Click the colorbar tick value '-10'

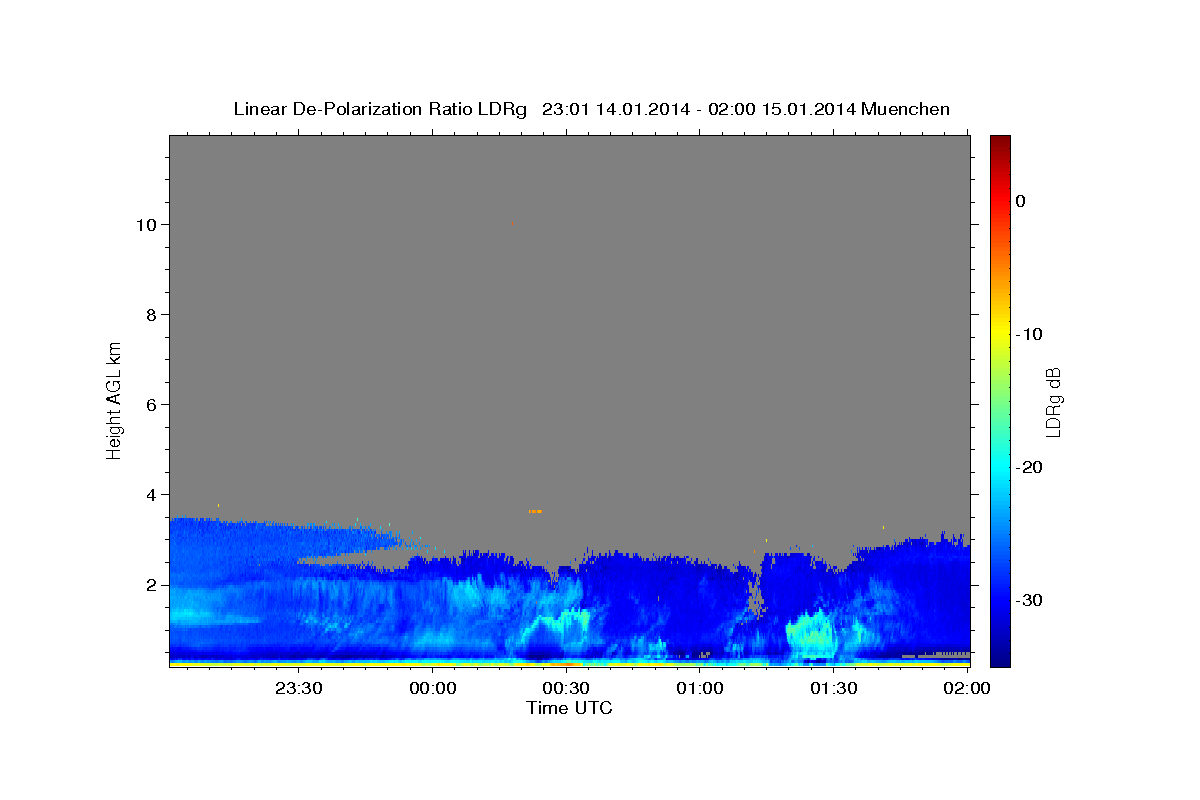coord(1030,334)
